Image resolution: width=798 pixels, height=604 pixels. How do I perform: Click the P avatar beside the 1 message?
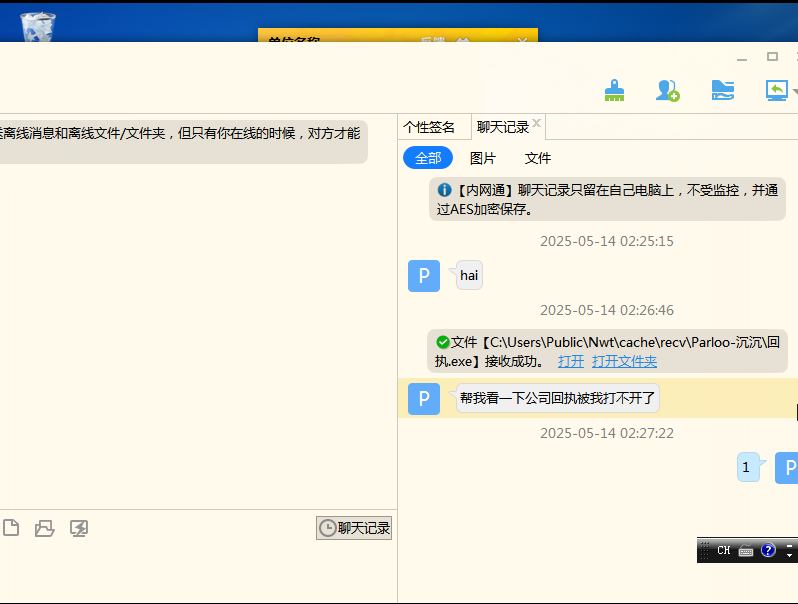coord(787,468)
